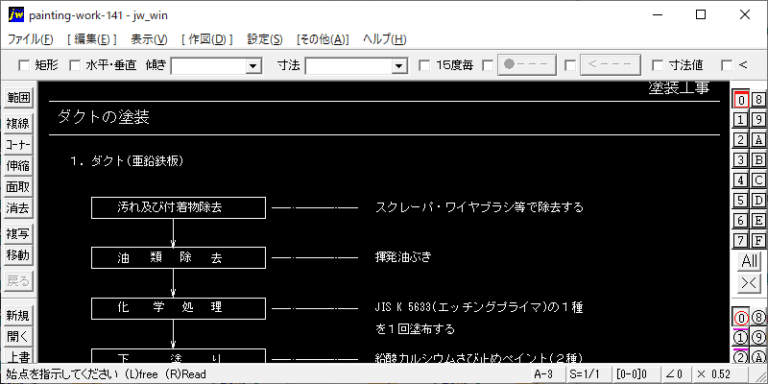768x384 pixels.
Task: Tick checkbox beside the ●--- button
Action: click(x=488, y=65)
